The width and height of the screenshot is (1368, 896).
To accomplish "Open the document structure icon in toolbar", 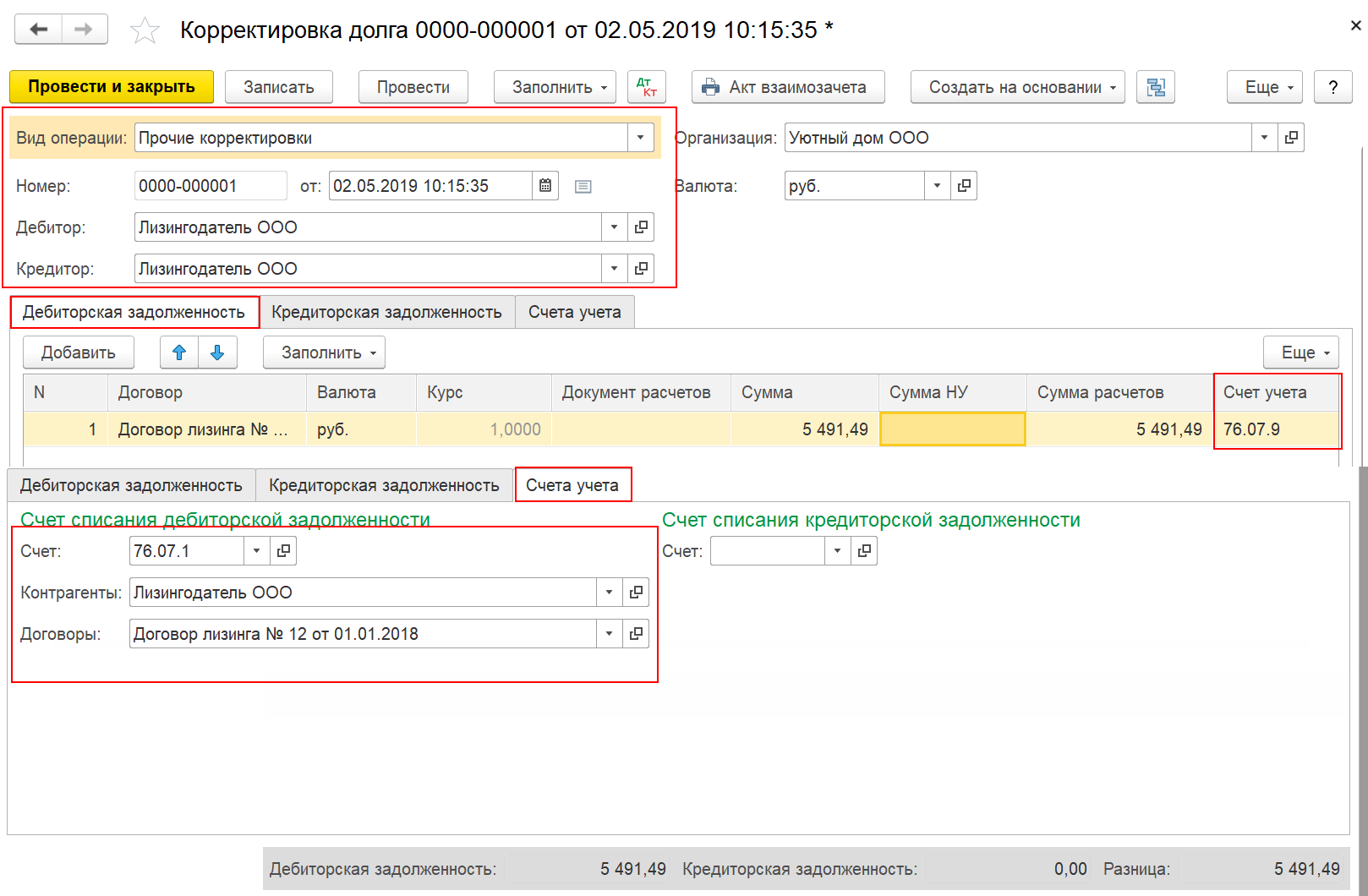I will point(1156,87).
